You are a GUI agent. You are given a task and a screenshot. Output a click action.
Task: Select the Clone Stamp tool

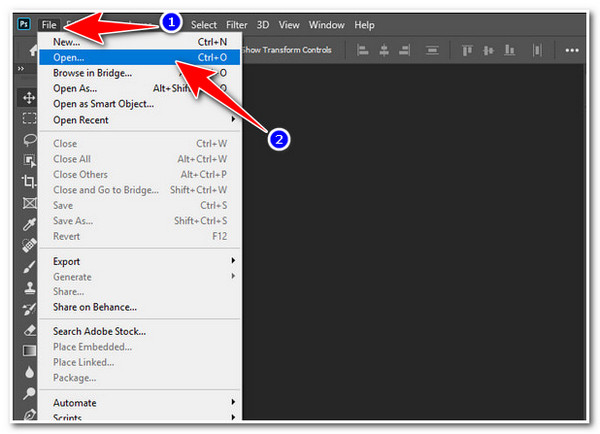pyautogui.click(x=29, y=287)
